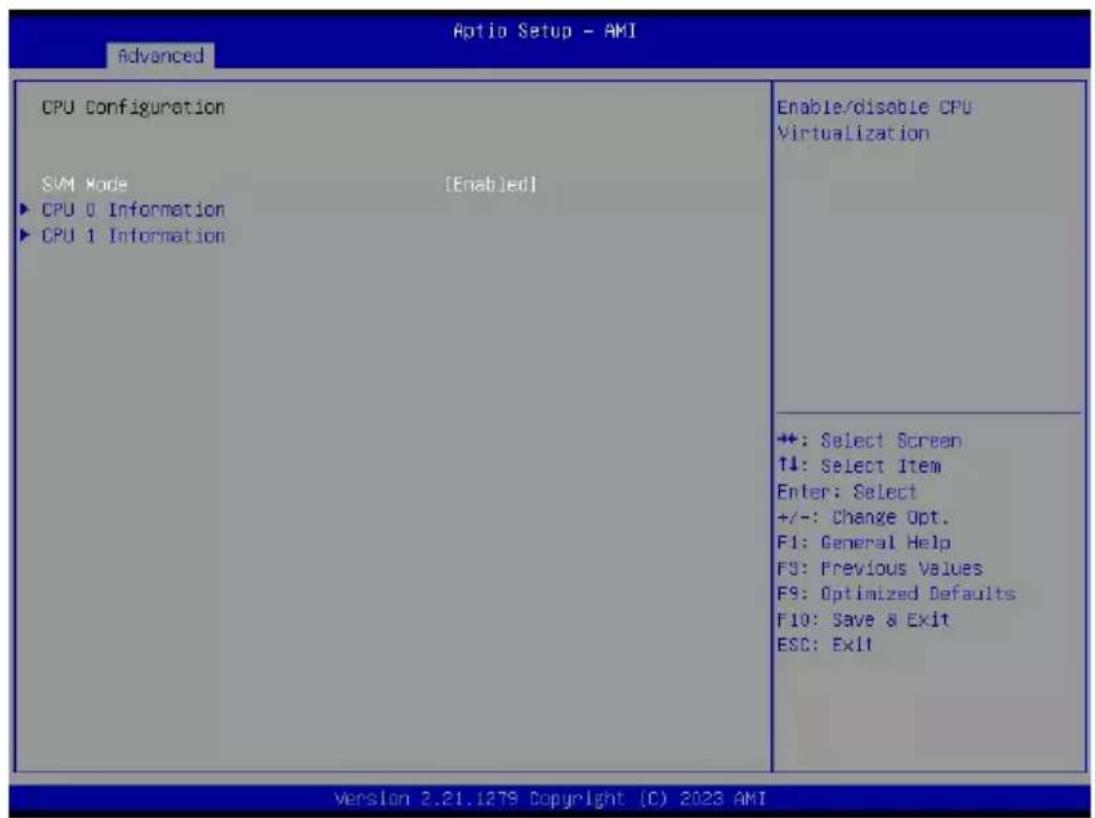The image size is (1095, 818).
Task: Click the arrow beside CPU 1 Information
Action: (x=25, y=235)
